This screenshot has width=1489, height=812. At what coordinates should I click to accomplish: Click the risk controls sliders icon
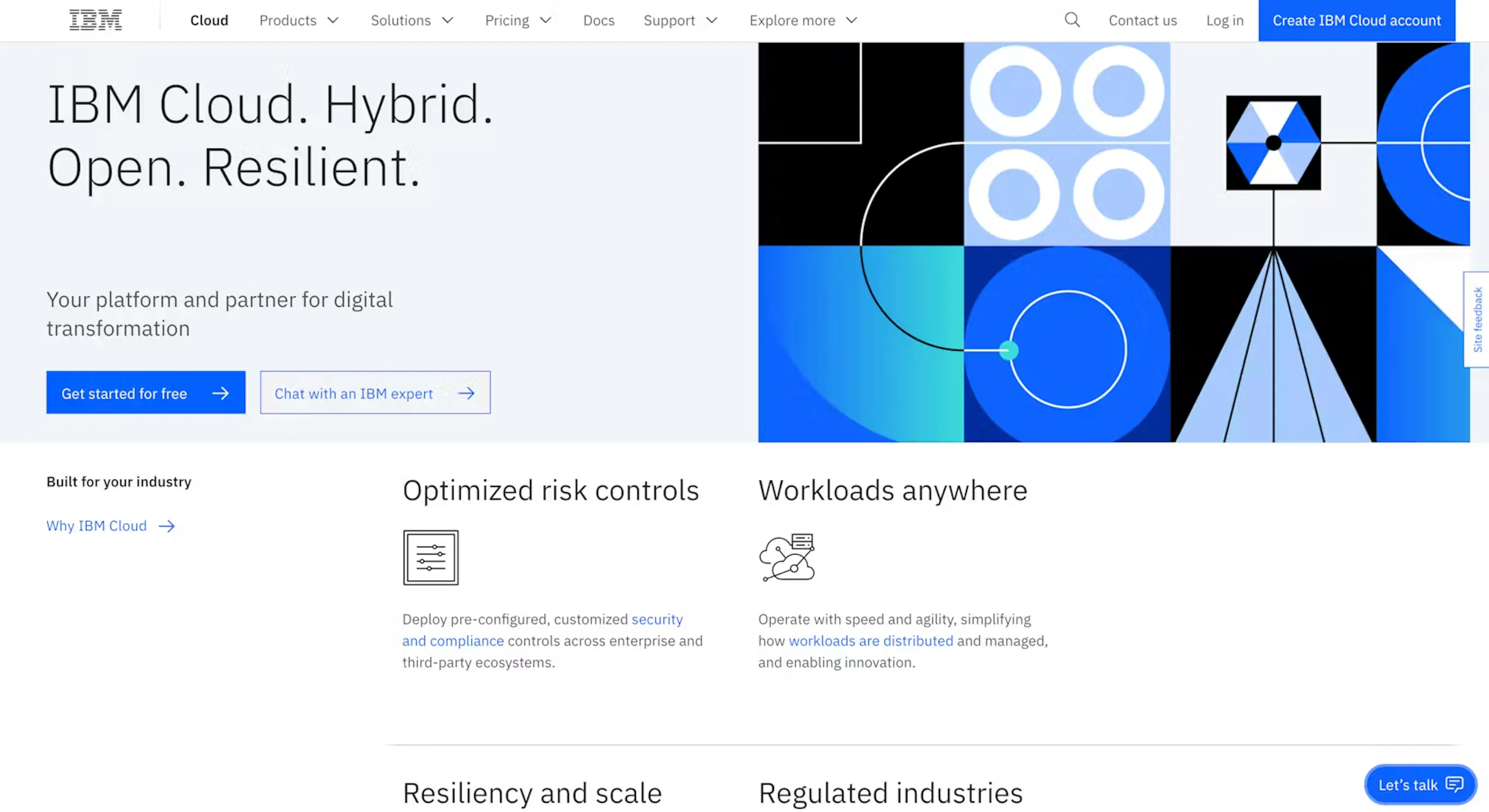[431, 557]
